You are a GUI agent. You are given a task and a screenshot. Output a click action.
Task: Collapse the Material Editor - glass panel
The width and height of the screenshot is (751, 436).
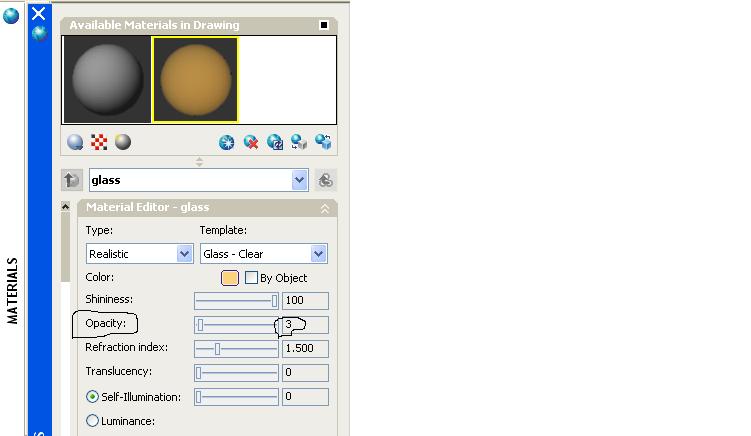(x=325, y=208)
